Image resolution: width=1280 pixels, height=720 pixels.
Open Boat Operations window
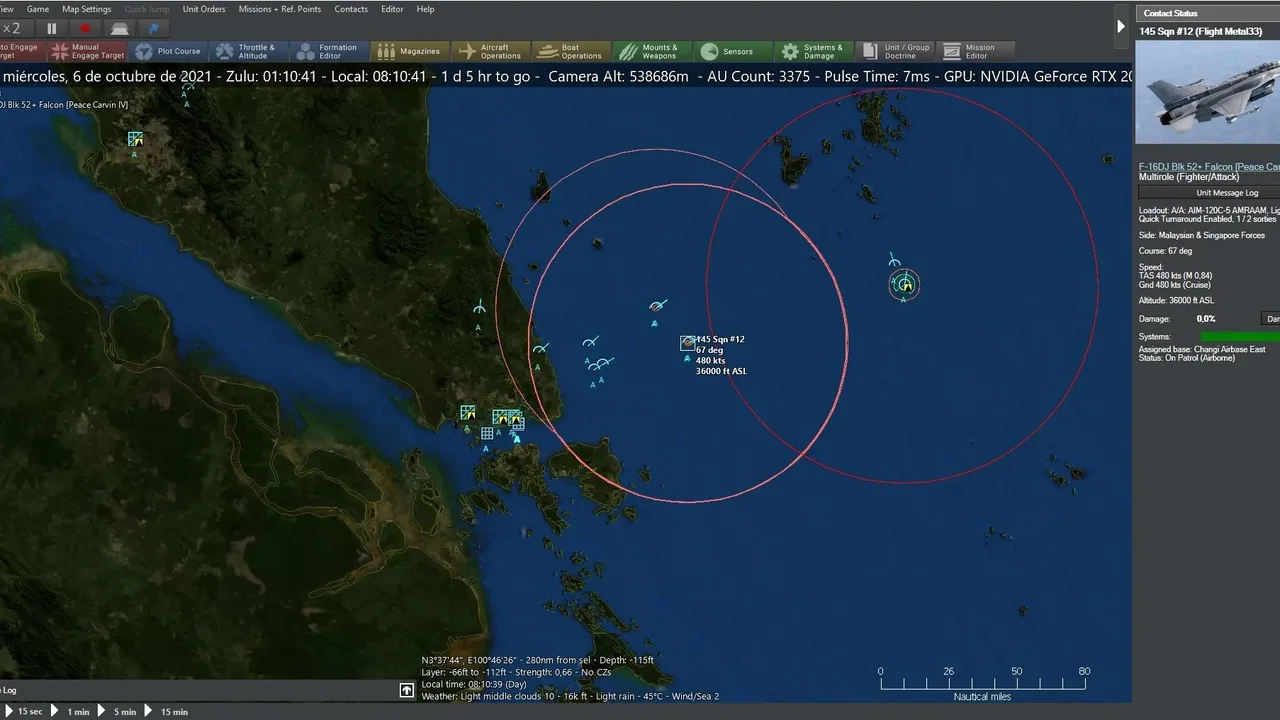click(x=569, y=51)
